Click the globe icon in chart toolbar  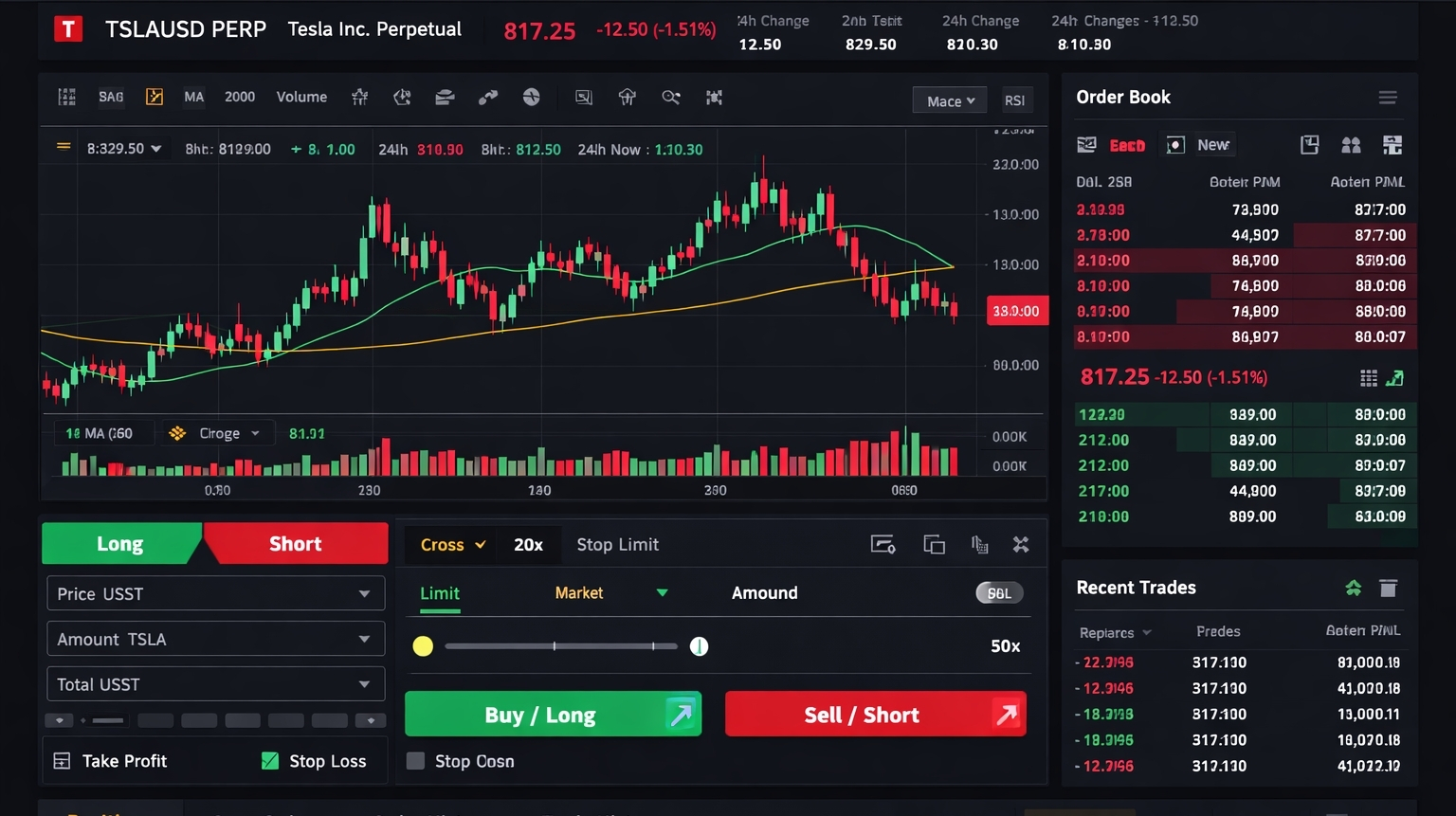(532, 97)
